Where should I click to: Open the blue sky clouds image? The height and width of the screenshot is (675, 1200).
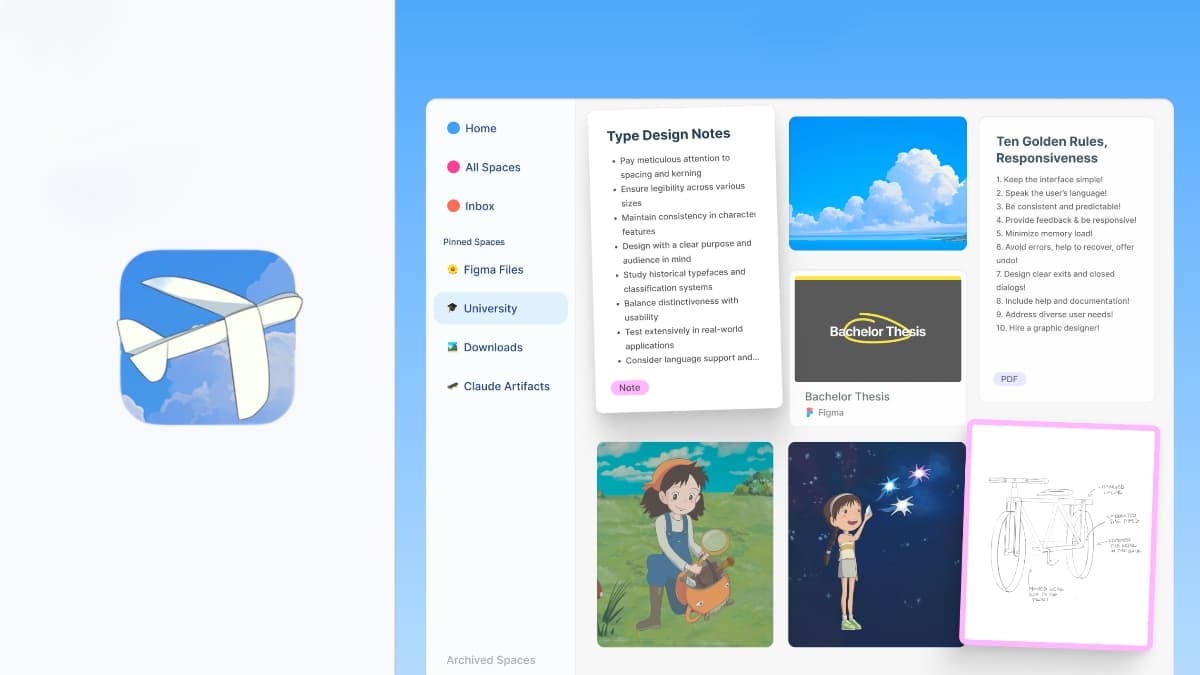[x=878, y=183]
